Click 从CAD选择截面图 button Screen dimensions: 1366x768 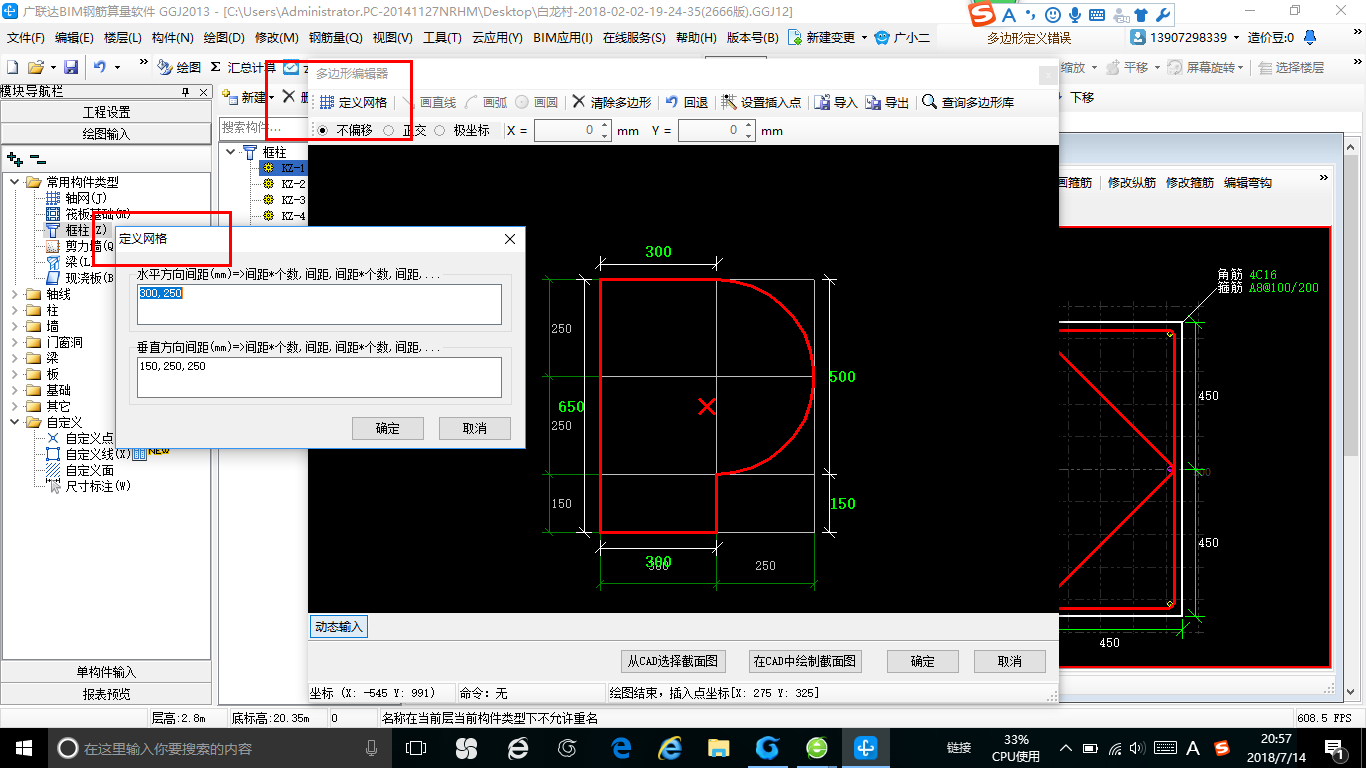click(x=673, y=661)
